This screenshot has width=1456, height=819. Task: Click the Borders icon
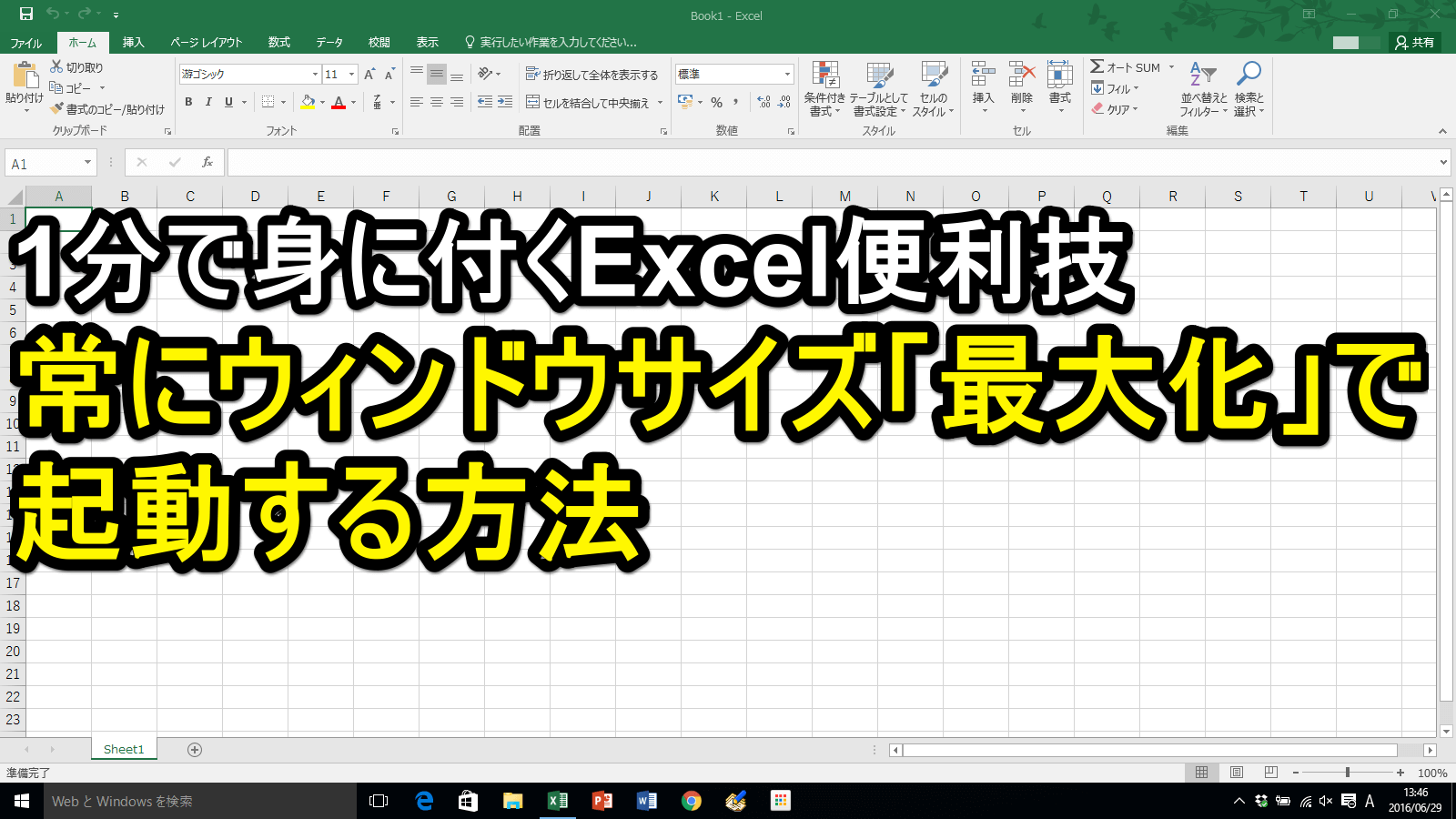268,102
